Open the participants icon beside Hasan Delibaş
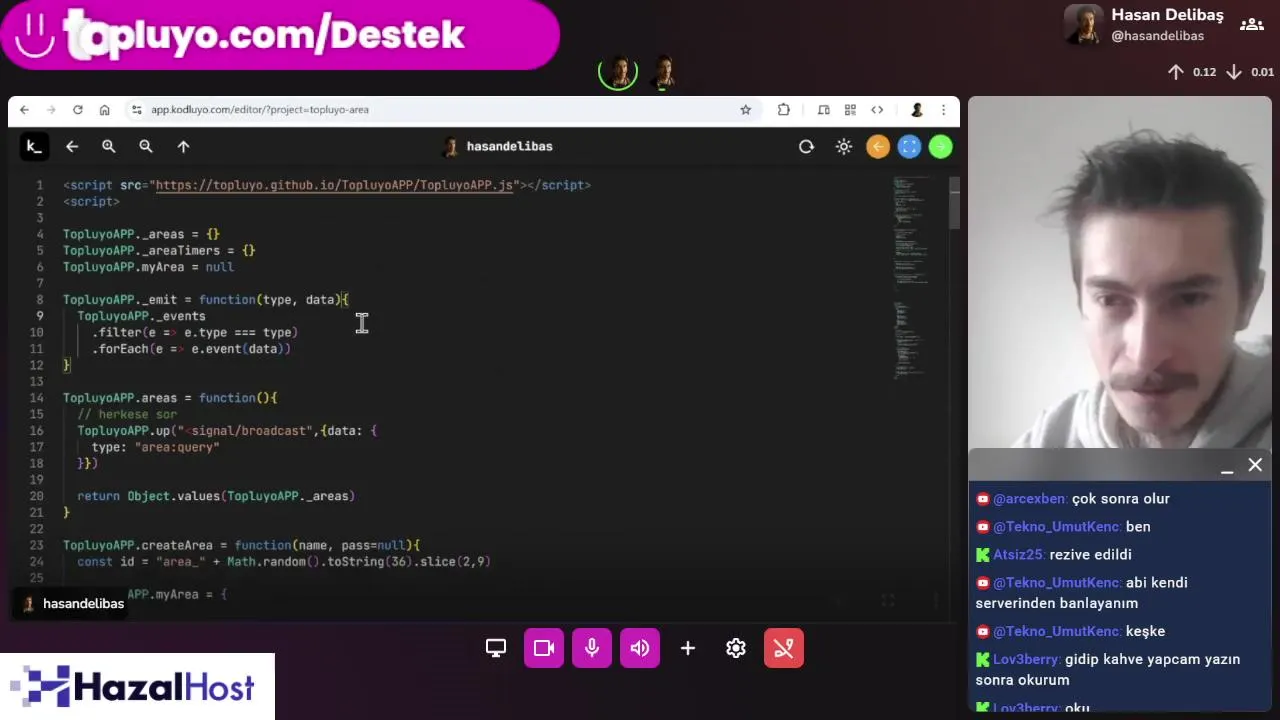This screenshot has height=720, width=1280. click(1251, 25)
